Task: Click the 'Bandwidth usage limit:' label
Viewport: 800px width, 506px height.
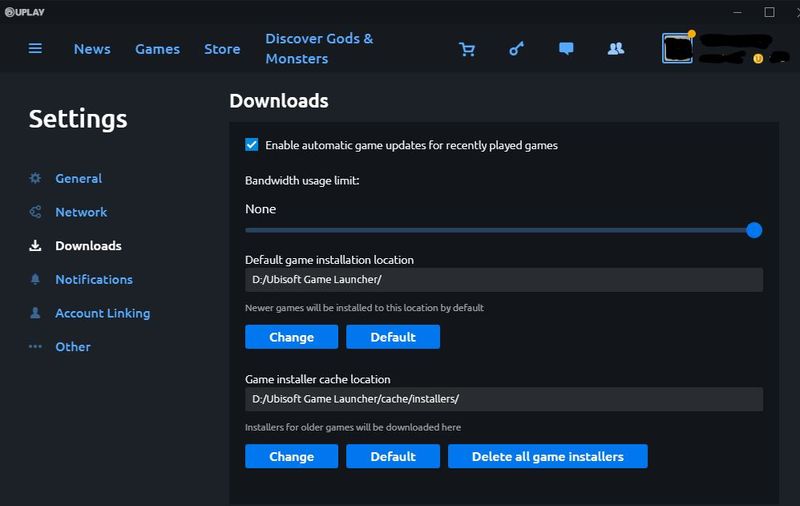Action: click(x=302, y=181)
